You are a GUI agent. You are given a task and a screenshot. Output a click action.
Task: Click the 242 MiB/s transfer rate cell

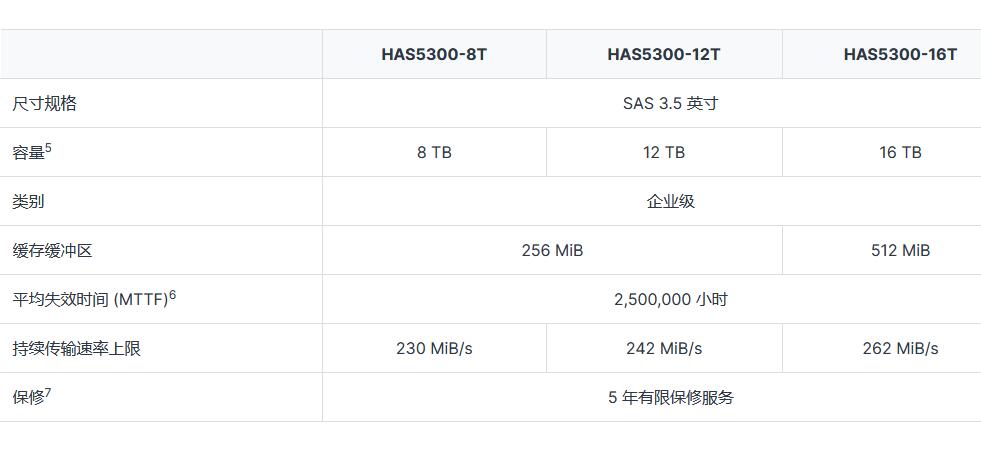pyautogui.click(x=663, y=348)
